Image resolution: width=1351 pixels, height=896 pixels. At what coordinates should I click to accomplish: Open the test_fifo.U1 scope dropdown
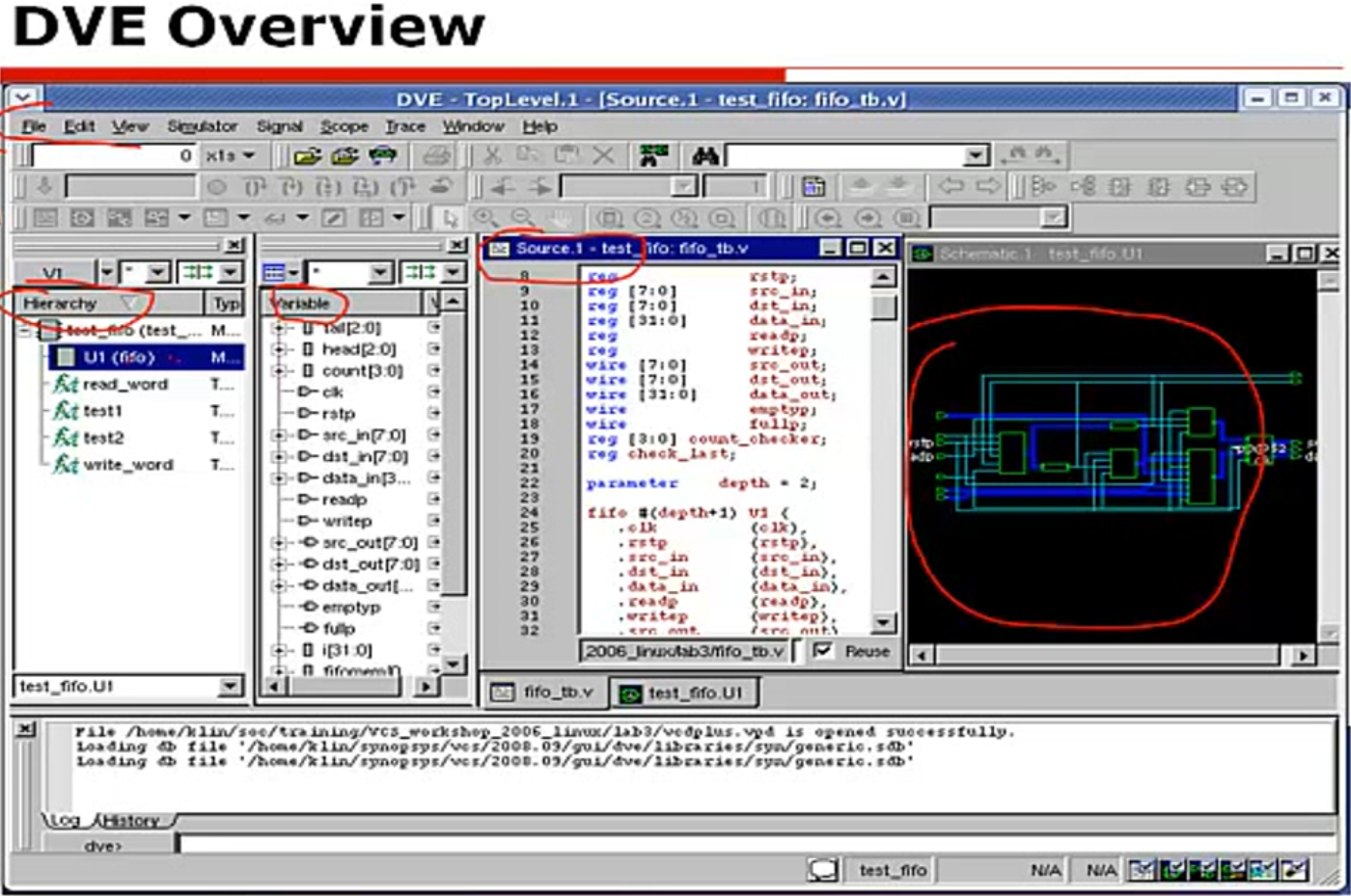(x=230, y=686)
